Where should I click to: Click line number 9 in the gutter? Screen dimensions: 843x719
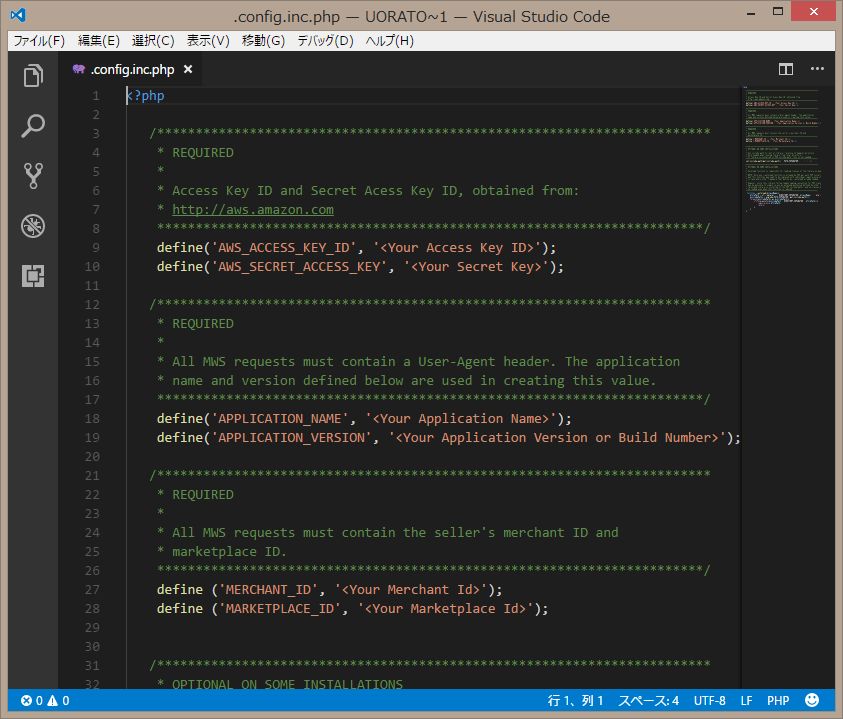(96, 247)
